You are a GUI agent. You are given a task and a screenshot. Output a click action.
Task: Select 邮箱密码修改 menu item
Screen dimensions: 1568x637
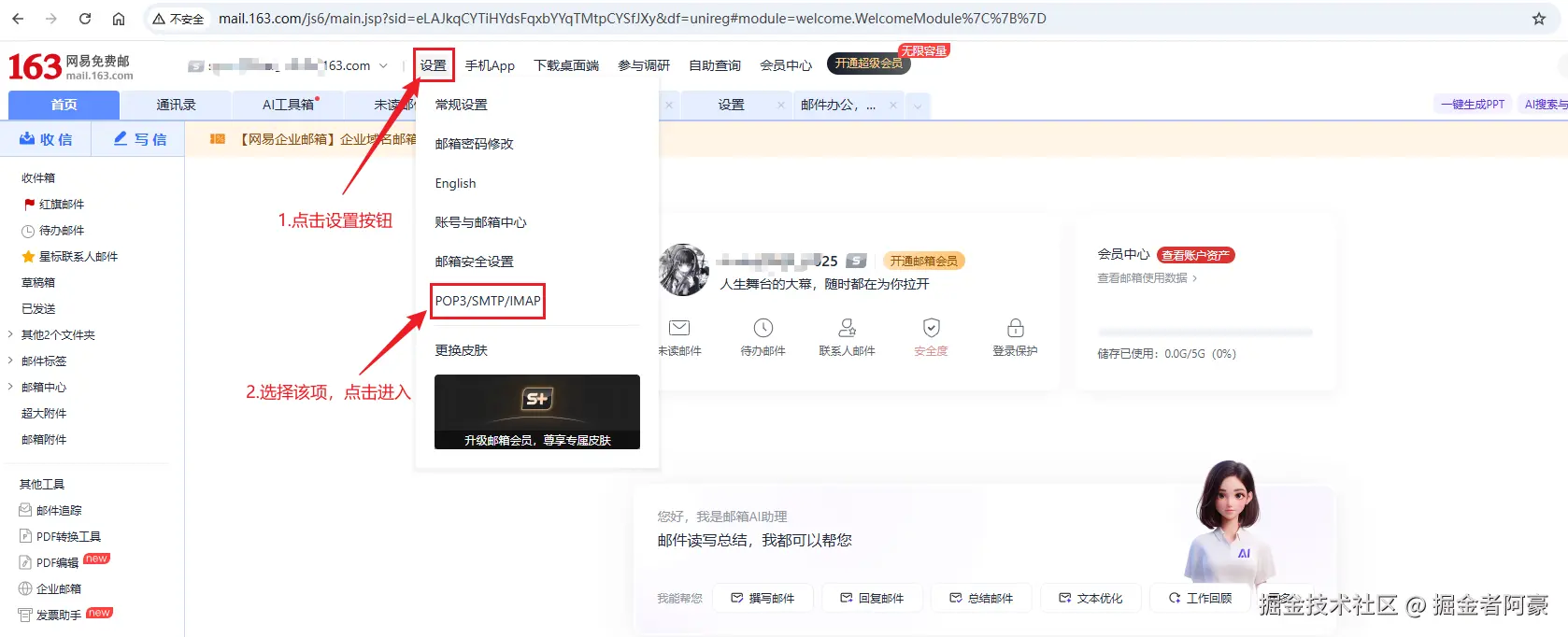tap(475, 144)
